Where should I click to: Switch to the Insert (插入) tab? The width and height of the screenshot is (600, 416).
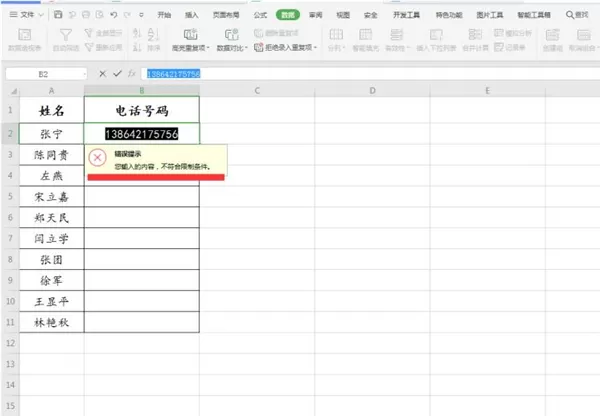191,15
